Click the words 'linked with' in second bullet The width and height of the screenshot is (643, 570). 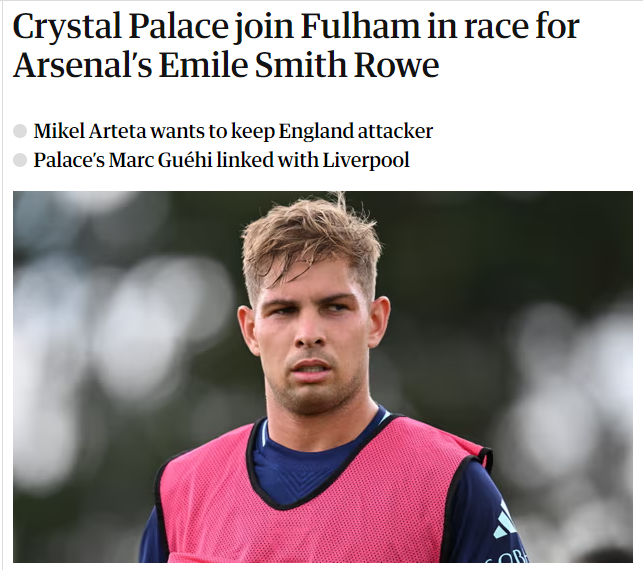tap(268, 160)
